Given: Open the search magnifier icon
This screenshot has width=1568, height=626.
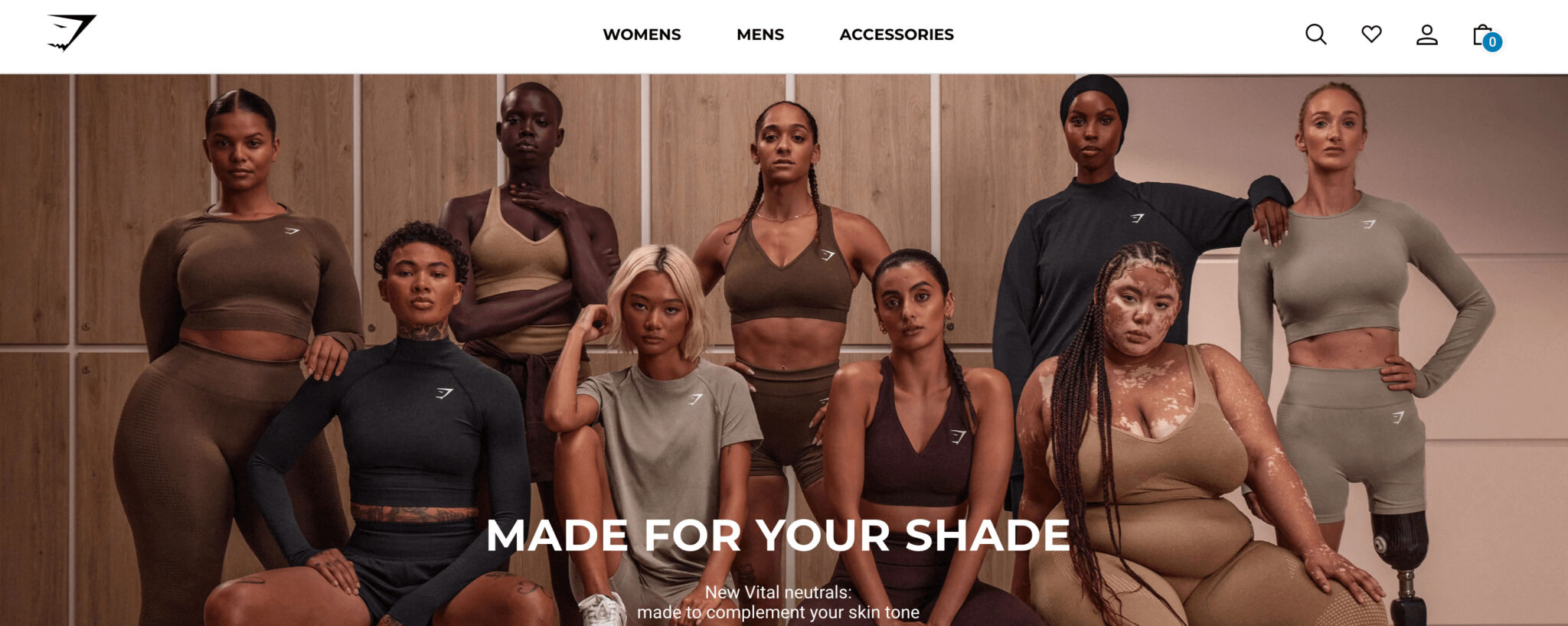Looking at the screenshot, I should coord(1315,34).
